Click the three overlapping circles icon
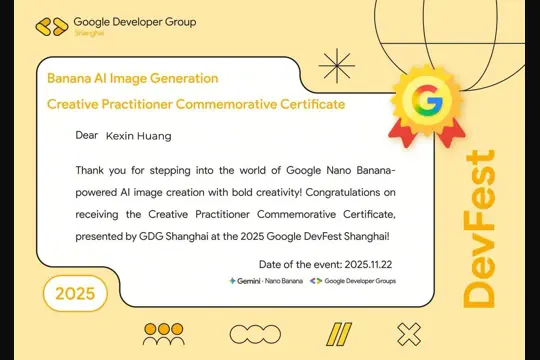Image resolution: width=540 pixels, height=360 pixels. pyautogui.click(x=255, y=334)
